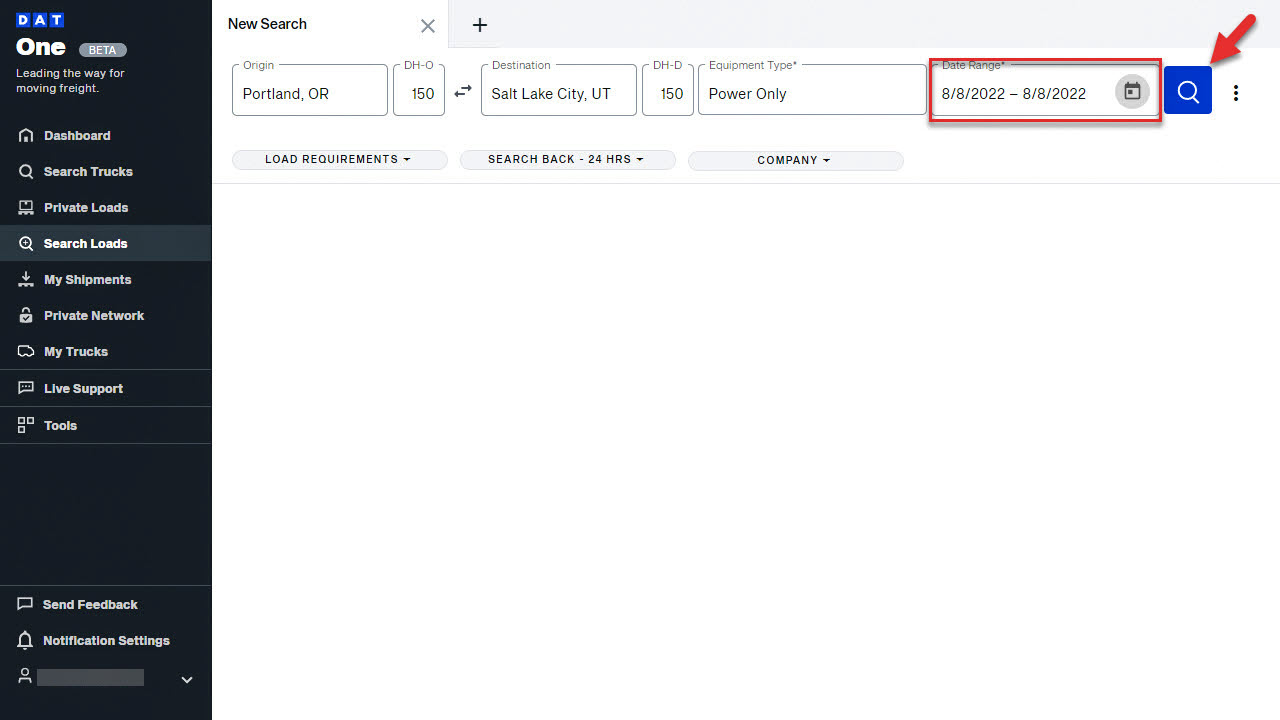Image resolution: width=1280 pixels, height=720 pixels.
Task: Expand the Company filter dropdown
Action: coord(795,160)
